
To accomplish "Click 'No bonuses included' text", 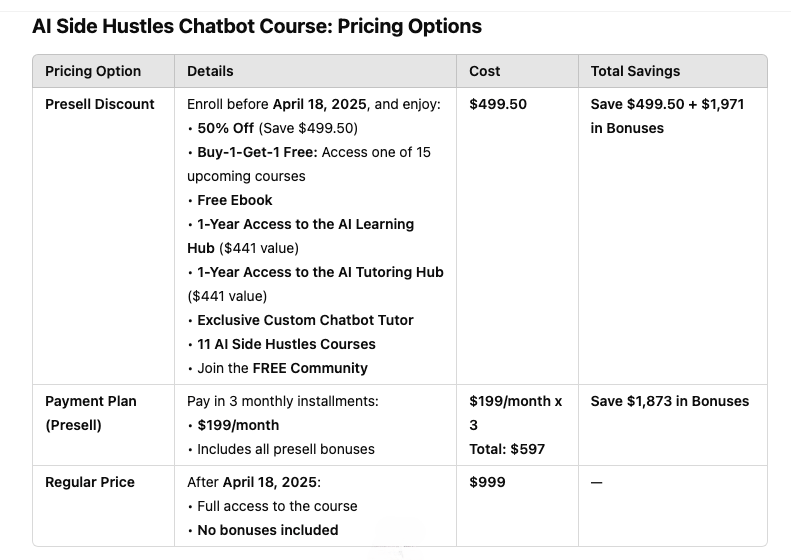I will pyautogui.click(x=267, y=530).
